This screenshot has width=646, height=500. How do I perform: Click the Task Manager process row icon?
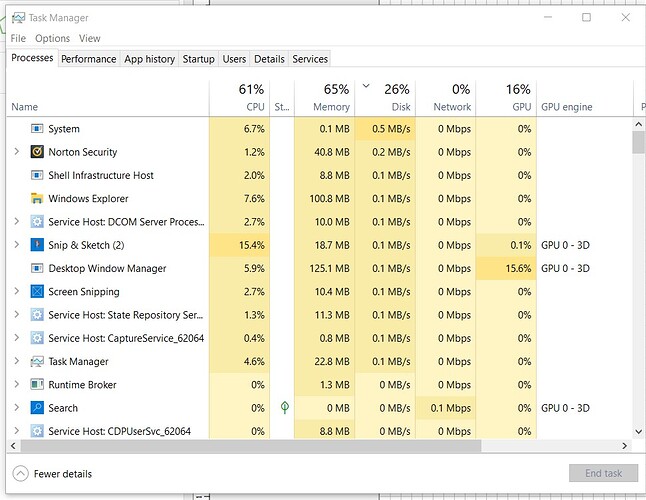[x=37, y=362]
